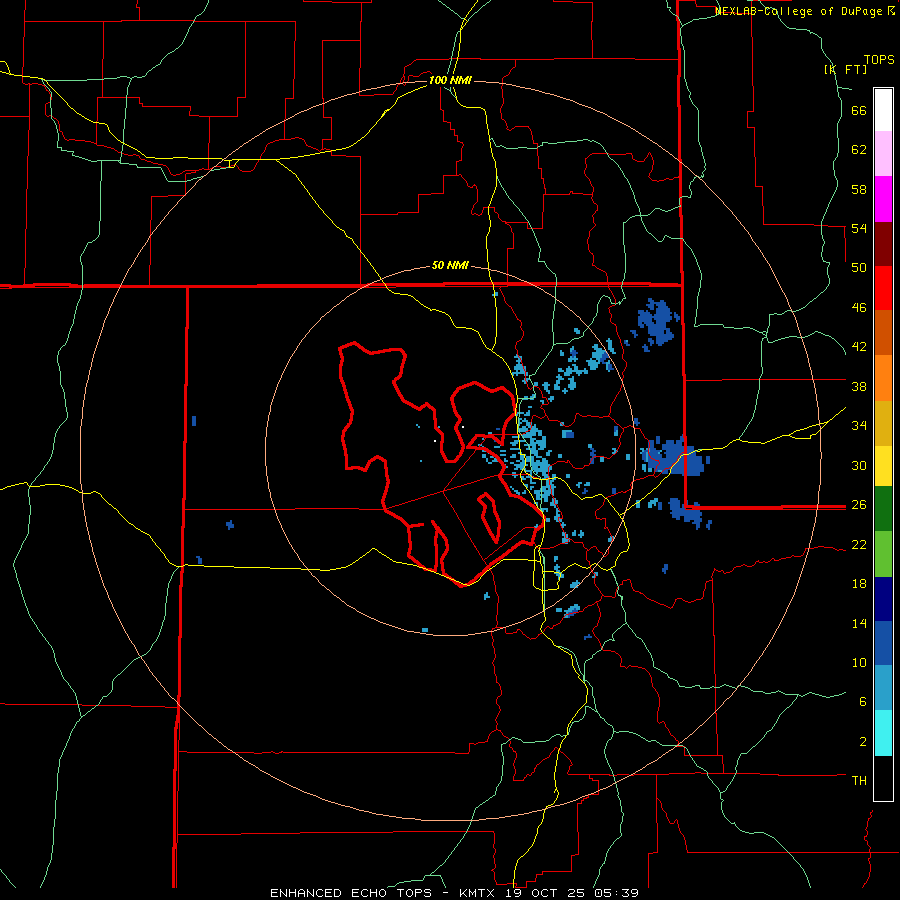This screenshot has height=900, width=900.
Task: Click legend value '26'
Action: click(859, 505)
